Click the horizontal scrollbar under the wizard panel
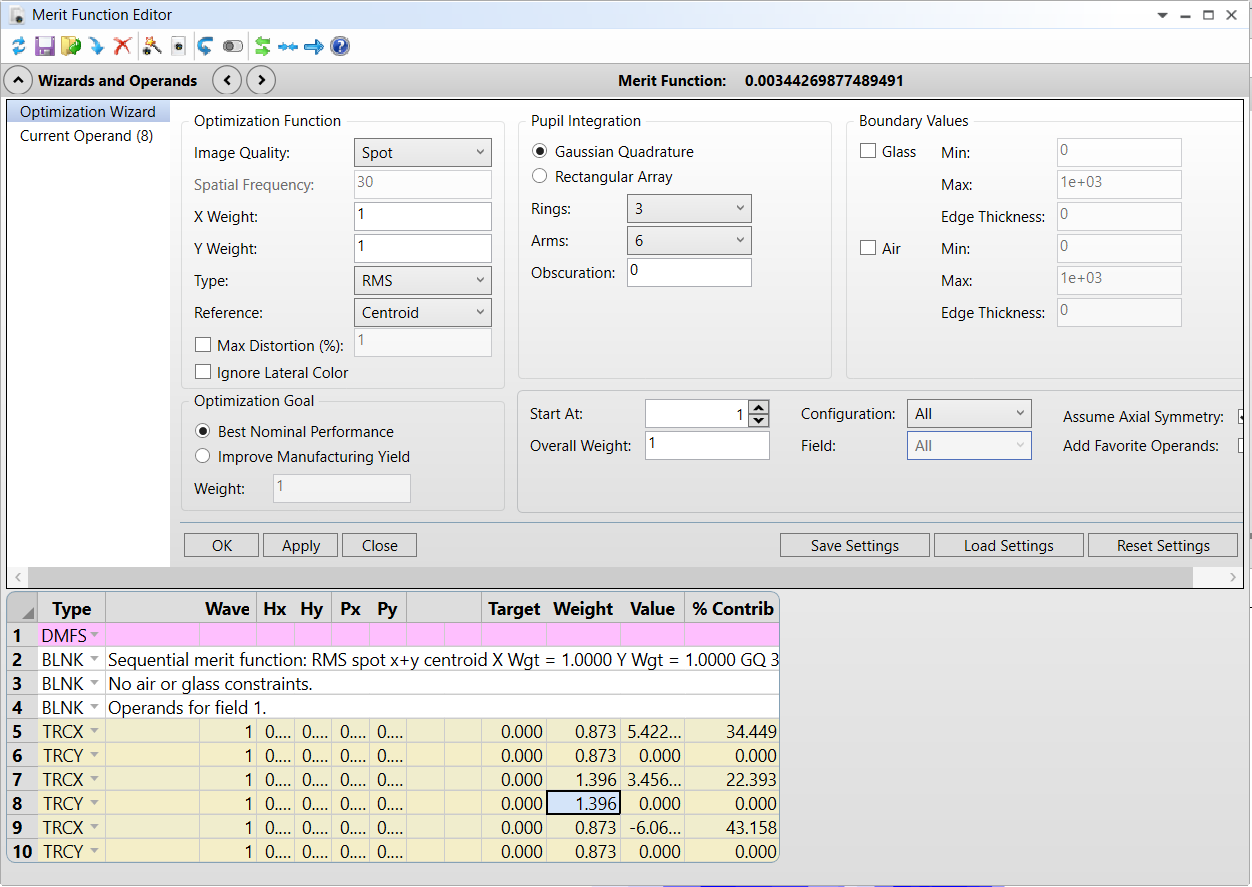The height and width of the screenshot is (887, 1252). pyautogui.click(x=610, y=578)
